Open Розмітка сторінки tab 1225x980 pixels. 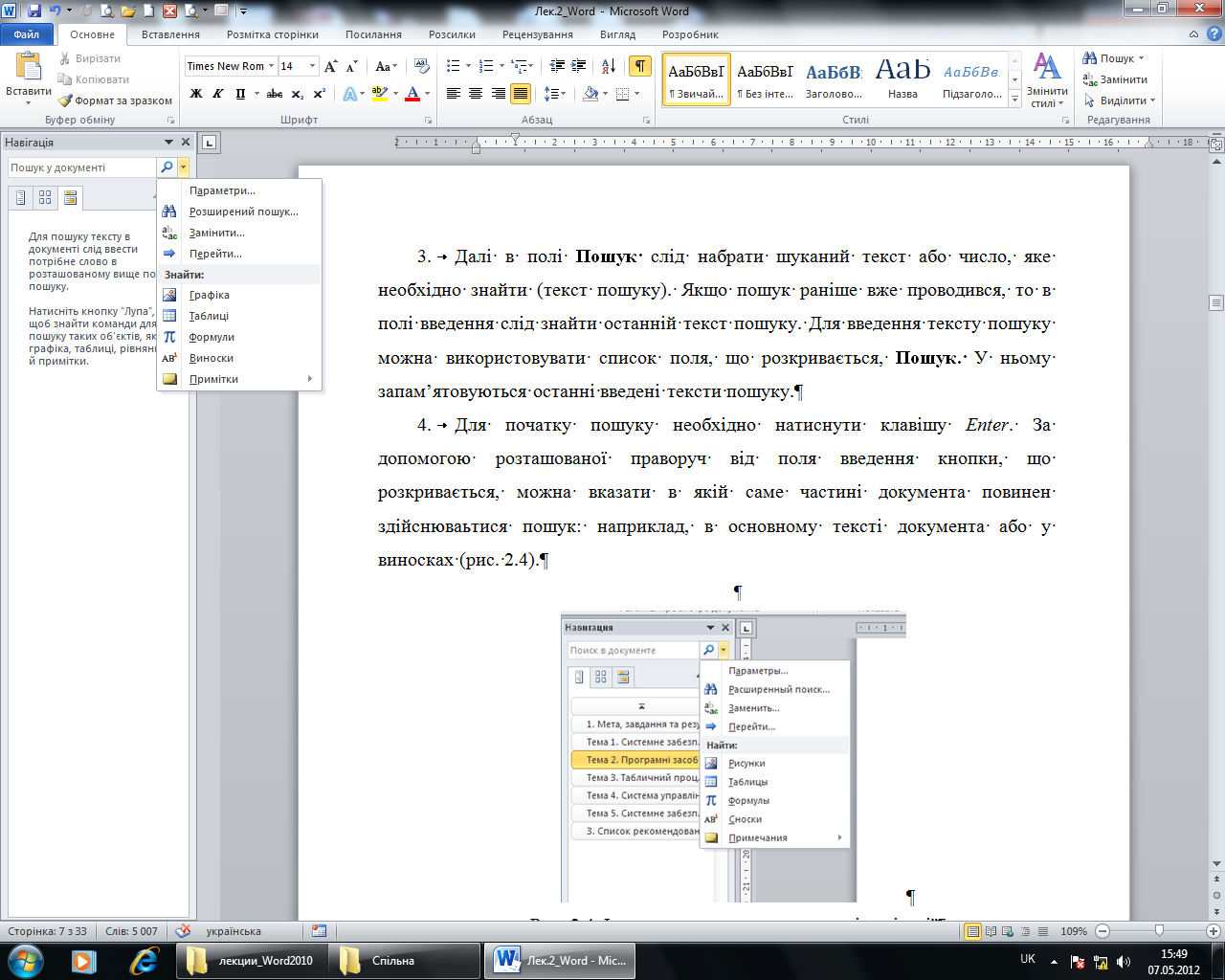[x=273, y=34]
